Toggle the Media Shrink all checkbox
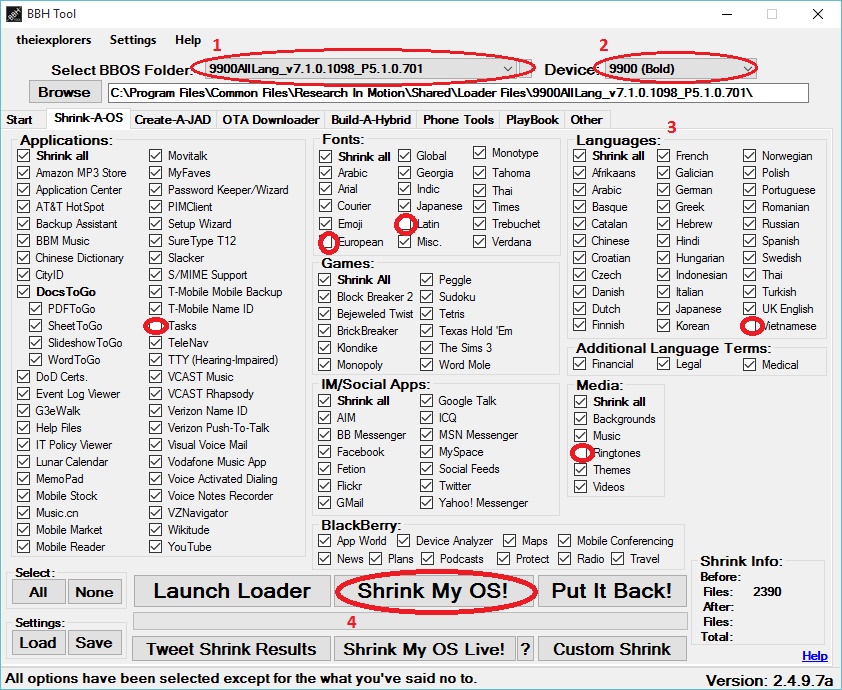Screen dimensions: 842x690 [x=580, y=402]
